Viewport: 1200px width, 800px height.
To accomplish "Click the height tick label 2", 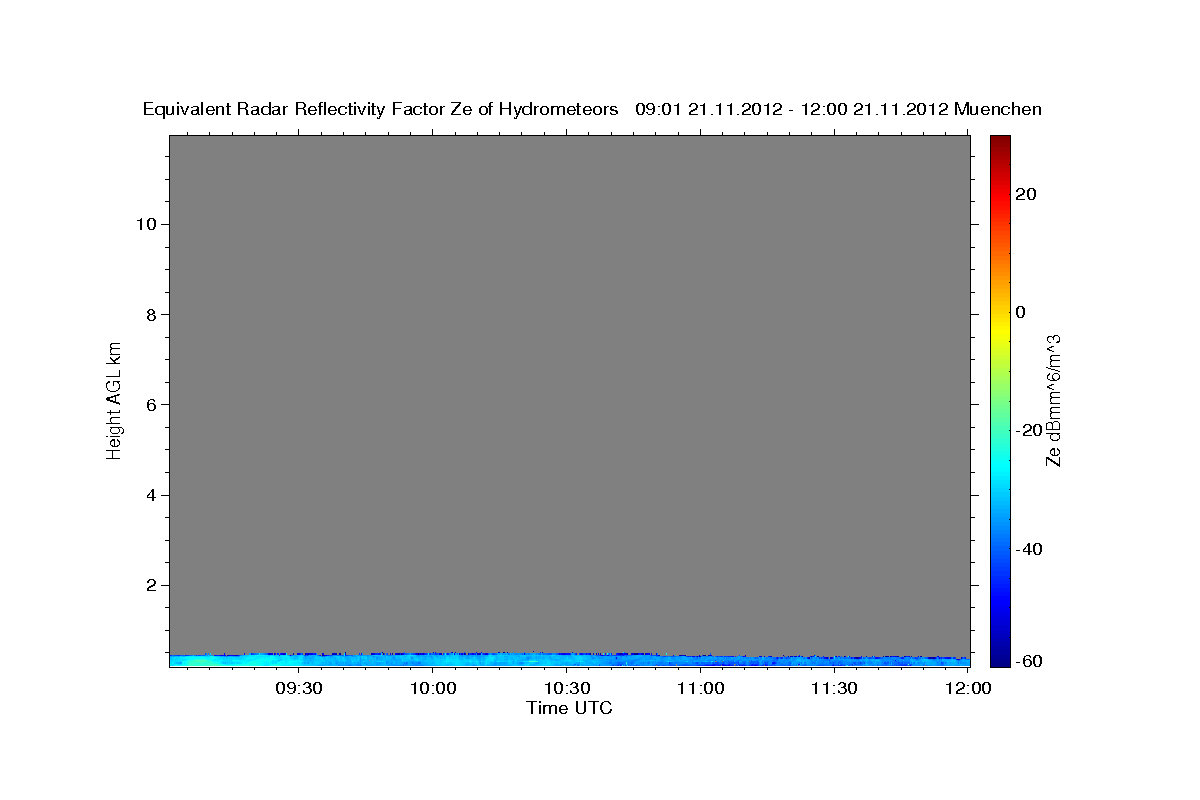I will (x=152, y=586).
